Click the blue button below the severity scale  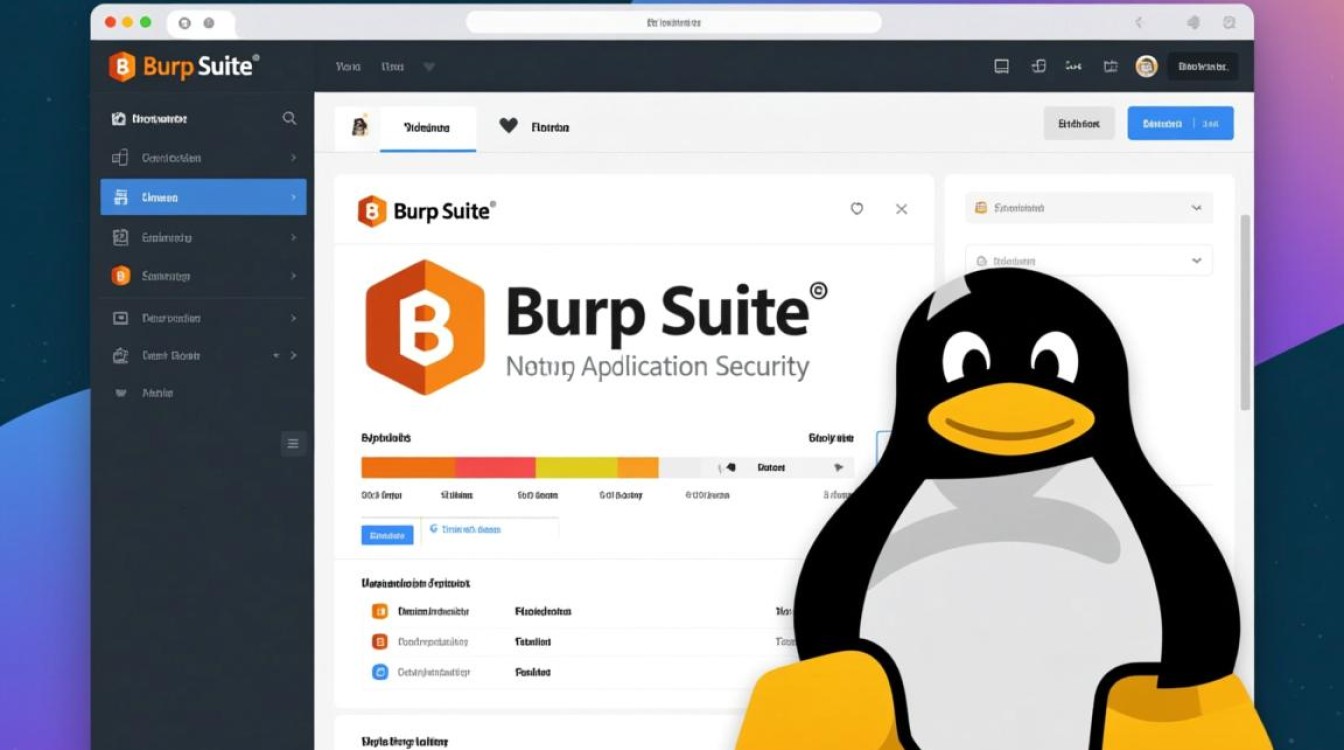[386, 535]
